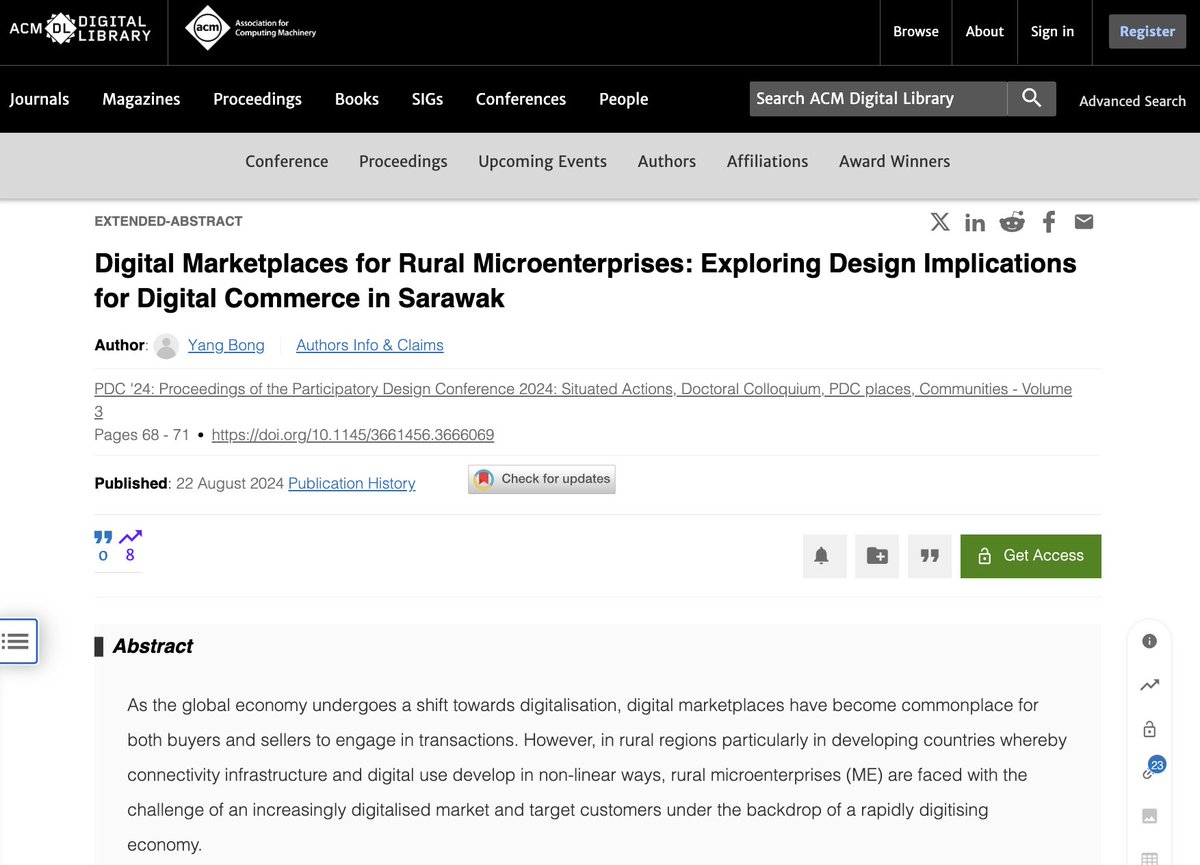Click the EXTENDED-ABSTRACT label
This screenshot has height=865, width=1200.
(x=168, y=221)
